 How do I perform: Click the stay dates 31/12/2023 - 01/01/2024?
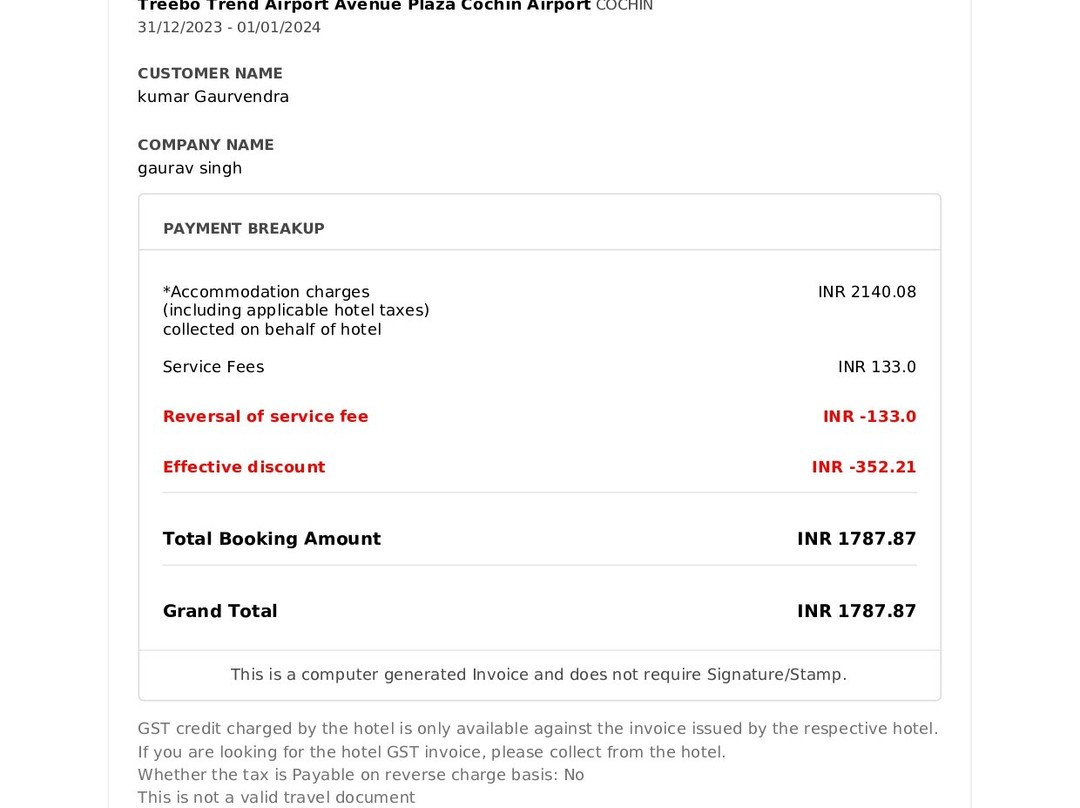click(x=229, y=27)
